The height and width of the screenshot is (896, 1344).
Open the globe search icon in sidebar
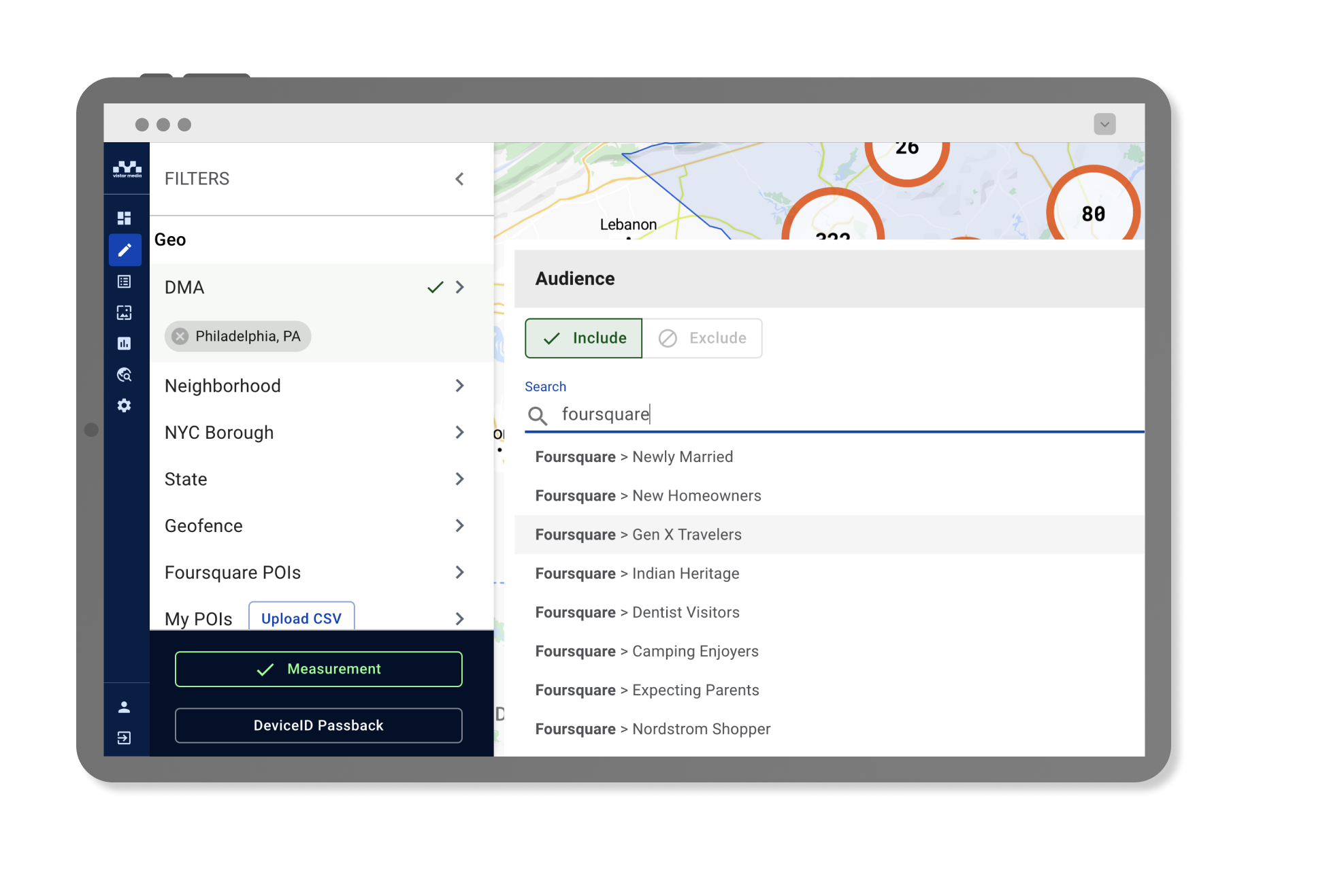[x=124, y=375]
